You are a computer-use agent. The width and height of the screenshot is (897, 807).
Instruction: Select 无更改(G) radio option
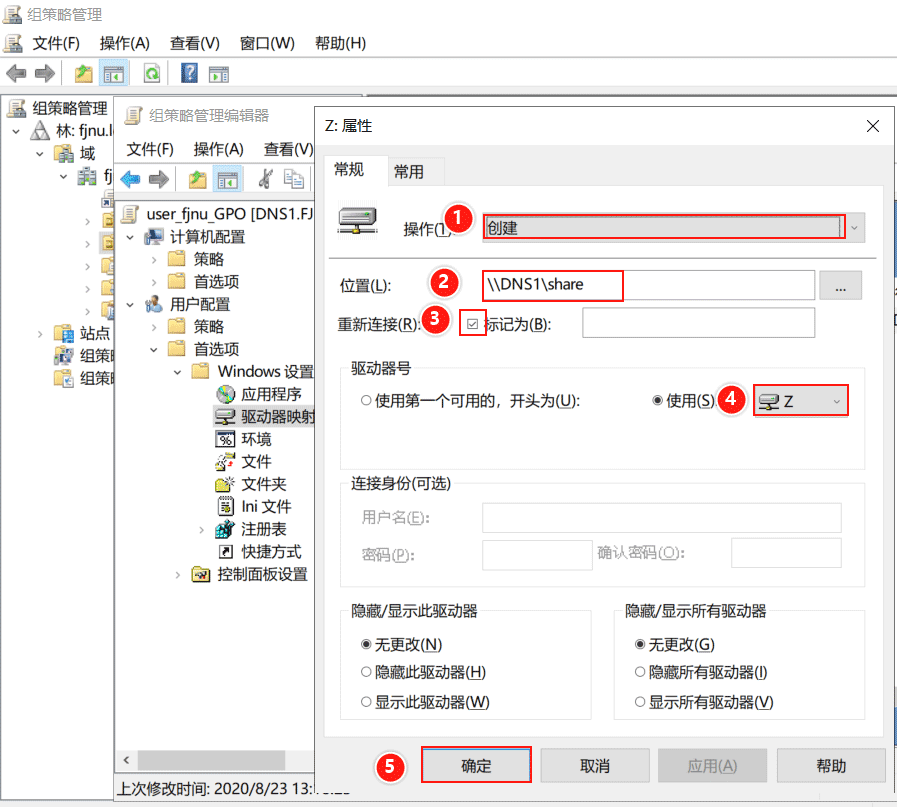(x=640, y=645)
